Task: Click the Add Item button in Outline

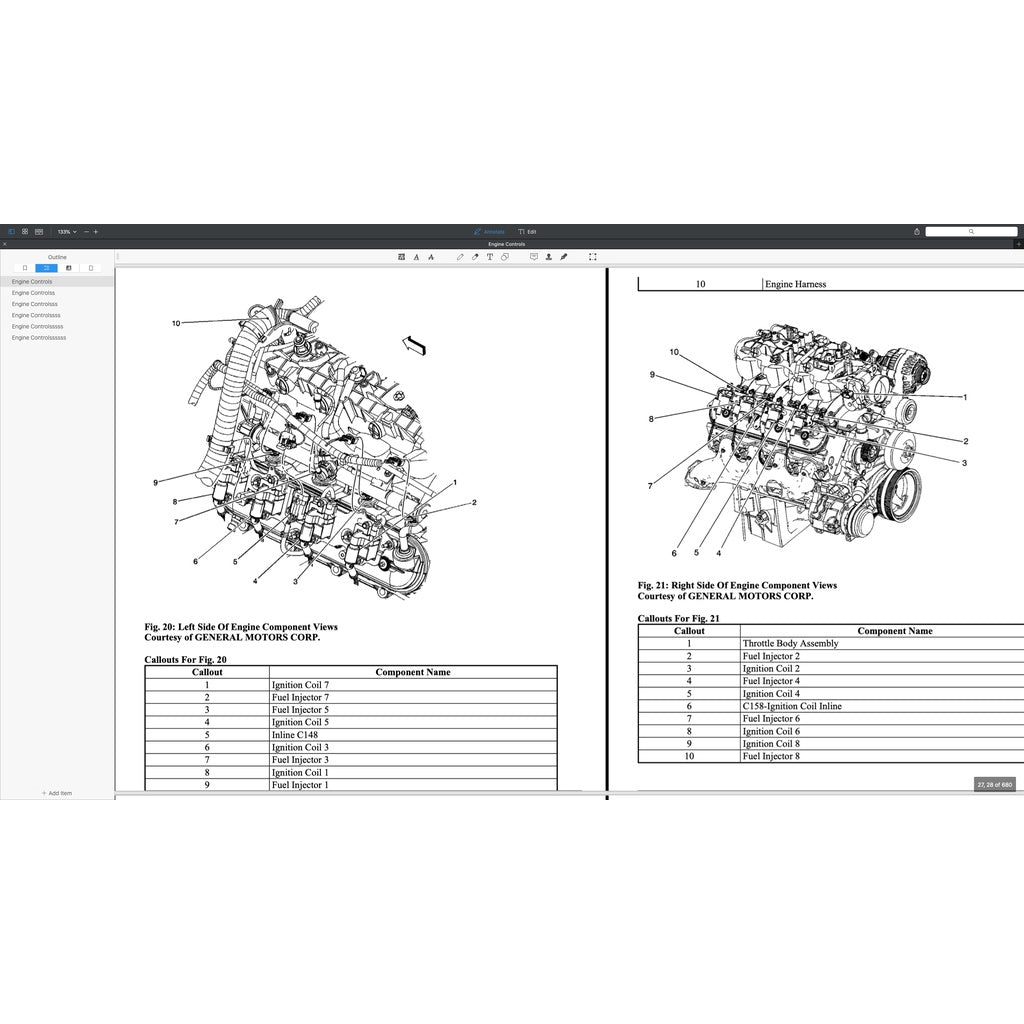Action: [56, 793]
